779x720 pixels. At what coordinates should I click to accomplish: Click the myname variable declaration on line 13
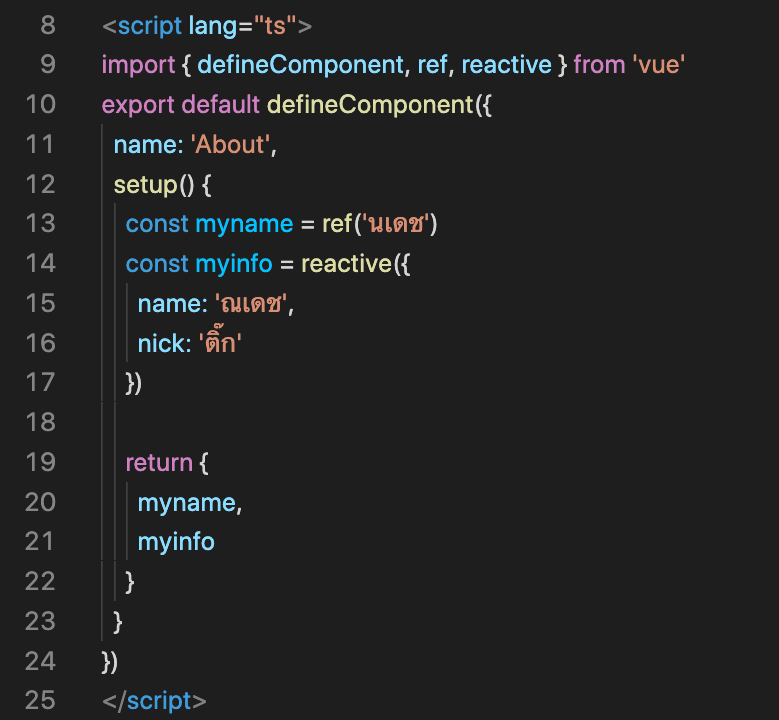coord(244,225)
